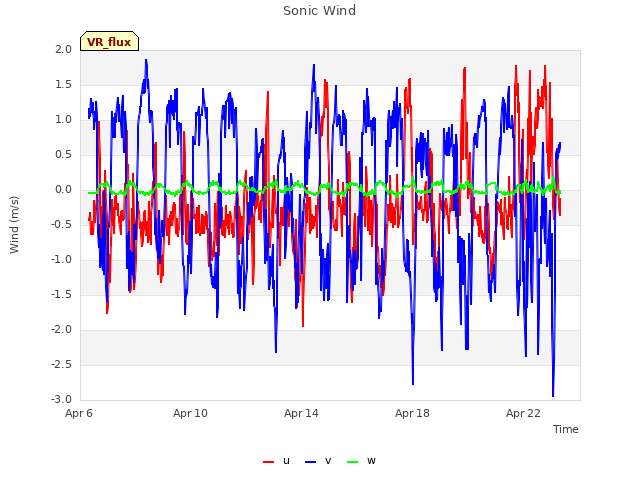This screenshot has width=640, height=480.
Task: Click the VR_flux label box
Action: point(109,41)
